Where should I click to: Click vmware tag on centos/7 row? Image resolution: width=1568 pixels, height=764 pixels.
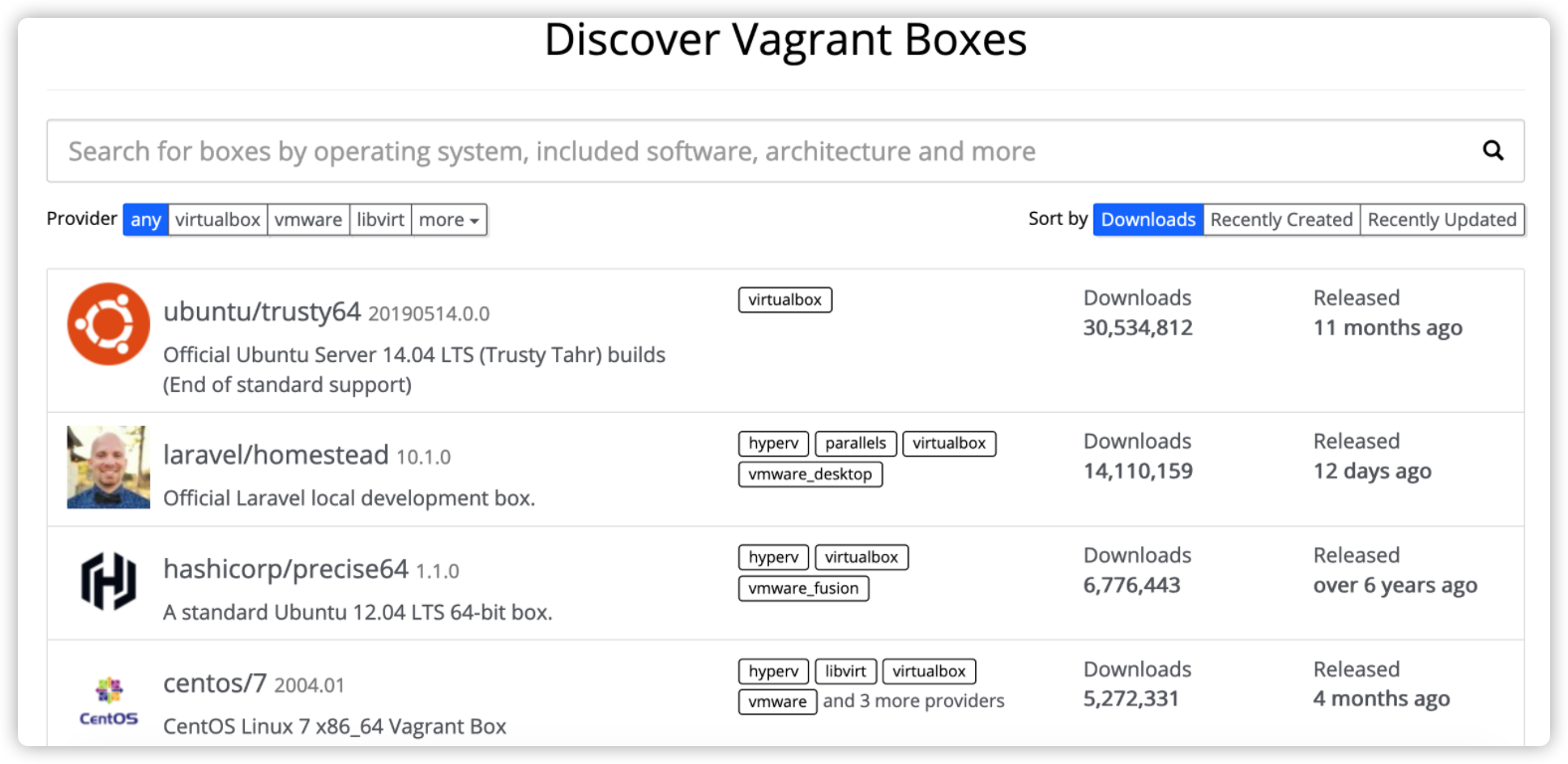pyautogui.click(x=777, y=702)
